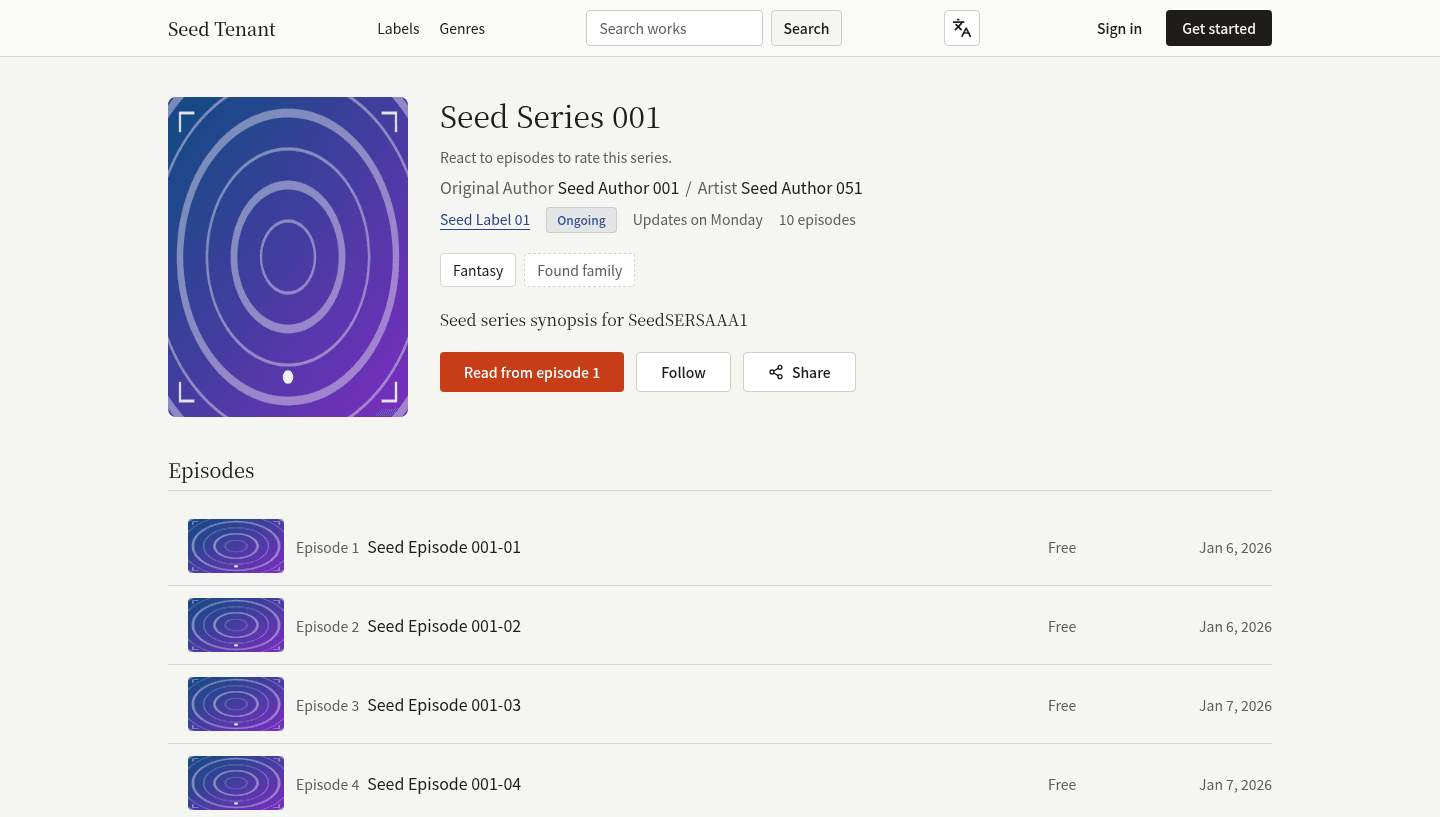The width and height of the screenshot is (1440, 817).
Task: Click the Ongoing status badge
Action: coord(581,220)
